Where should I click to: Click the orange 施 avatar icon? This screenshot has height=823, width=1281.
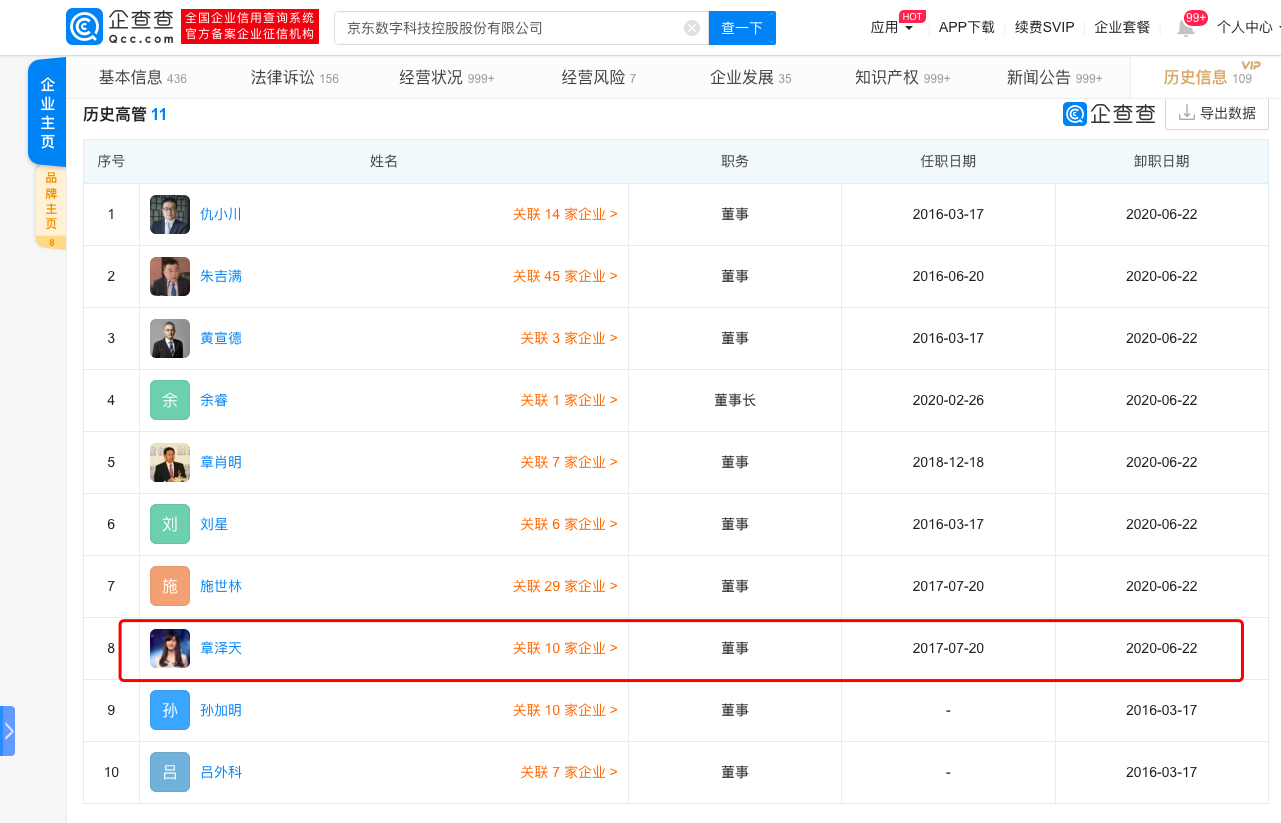coord(170,586)
